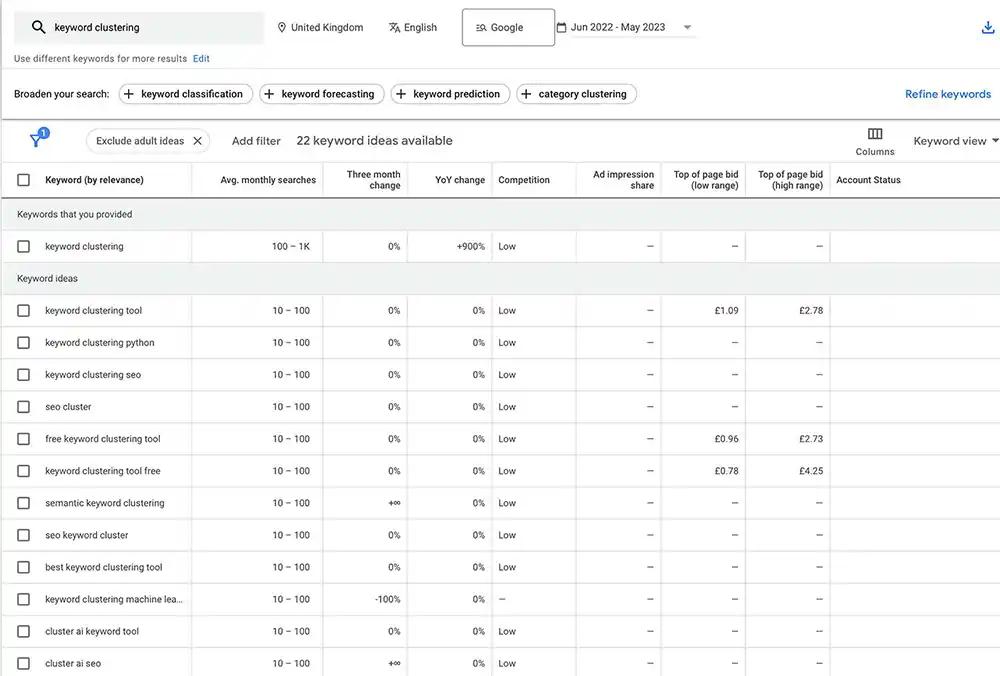Open the date range dropdown arrow
This screenshot has width=1000, height=676.
pos(687,27)
